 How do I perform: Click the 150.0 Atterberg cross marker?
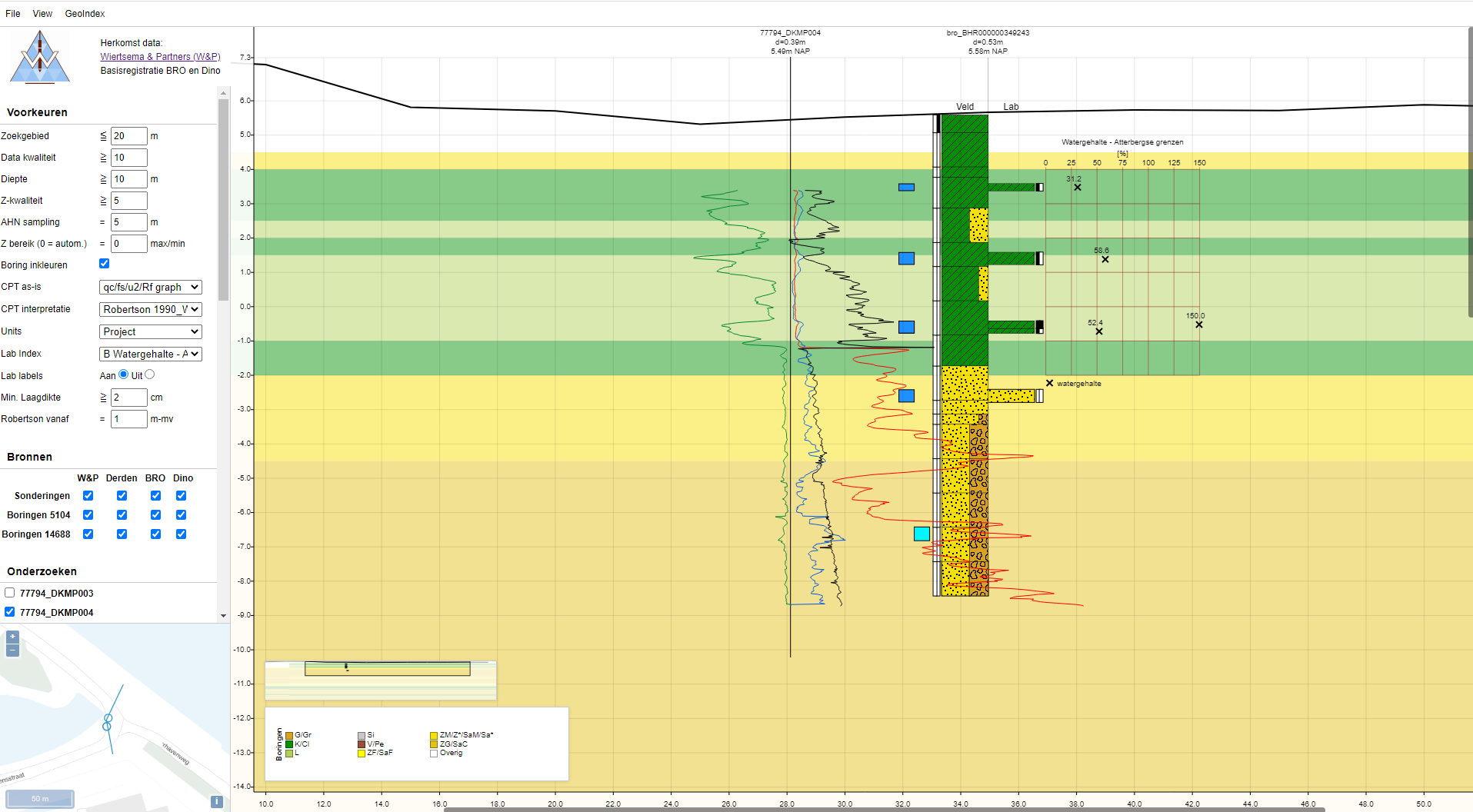1198,324
